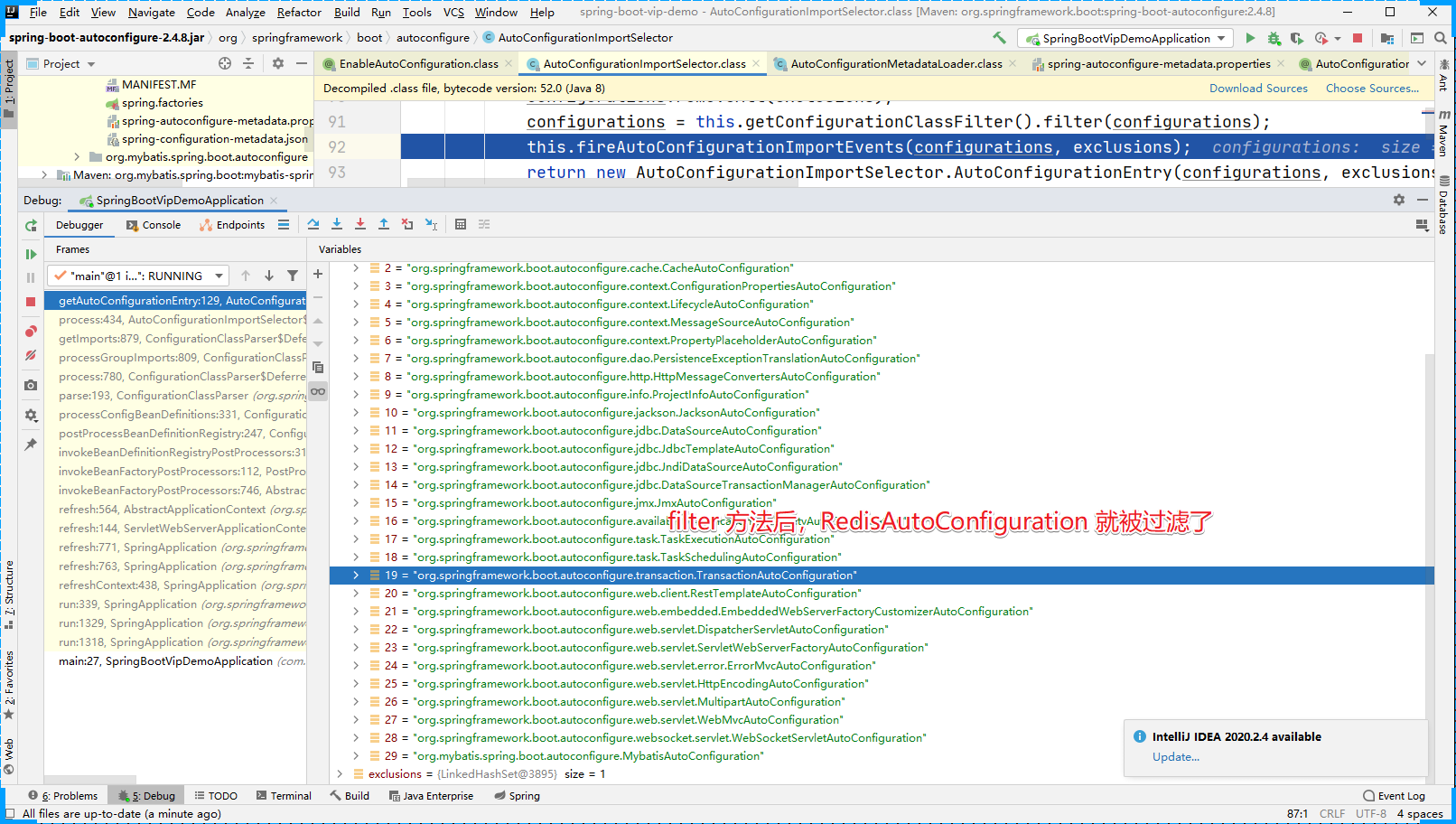Click the autoconfigure breadcrumb in the navigation bar
This screenshot has width=1456, height=824.
[433, 38]
